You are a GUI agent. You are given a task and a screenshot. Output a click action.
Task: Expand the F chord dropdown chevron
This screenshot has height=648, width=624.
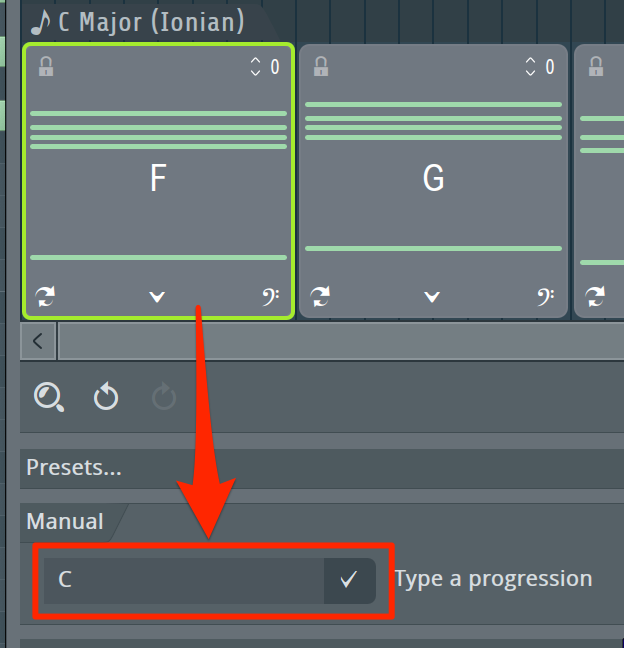(x=157, y=297)
